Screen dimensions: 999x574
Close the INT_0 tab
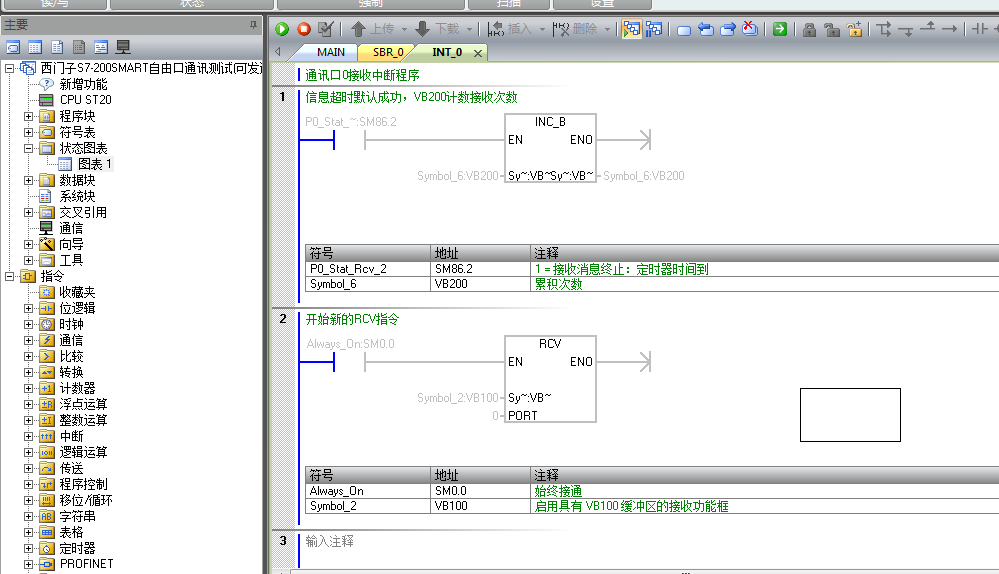tap(478, 53)
